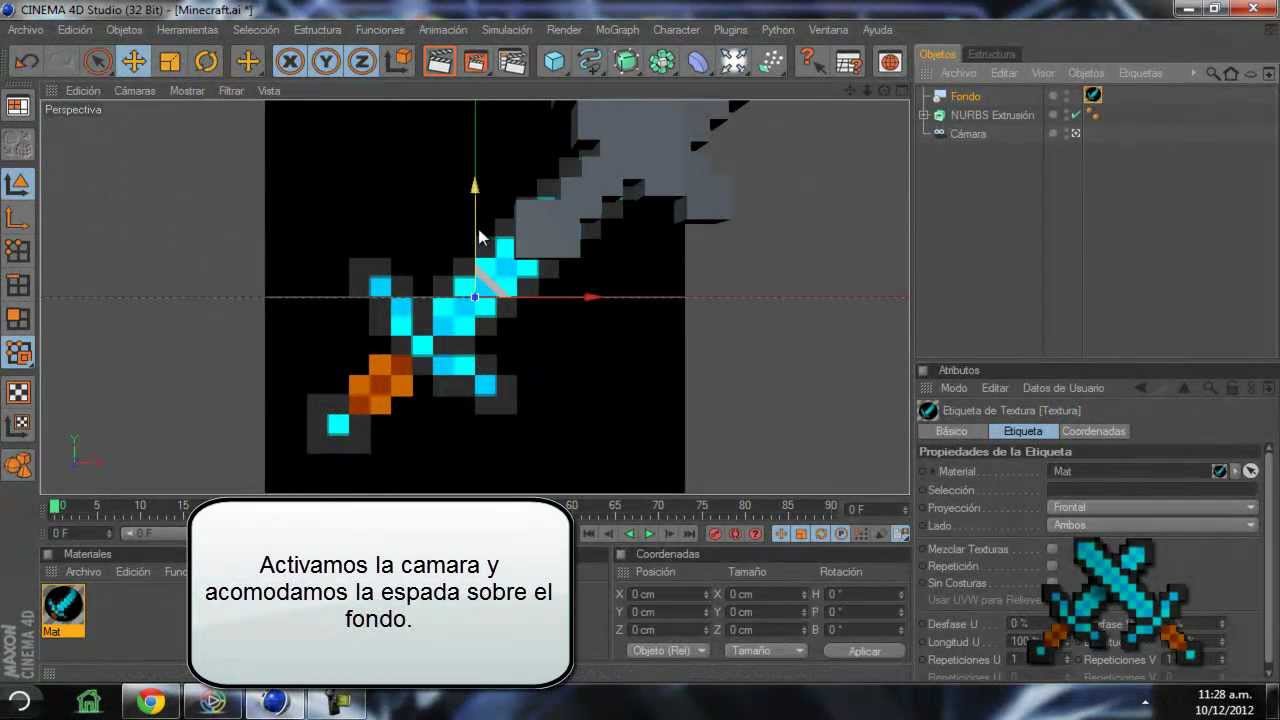The width and height of the screenshot is (1280, 720).
Task: Search objects with the magnifier icon
Action: pyautogui.click(x=1212, y=73)
